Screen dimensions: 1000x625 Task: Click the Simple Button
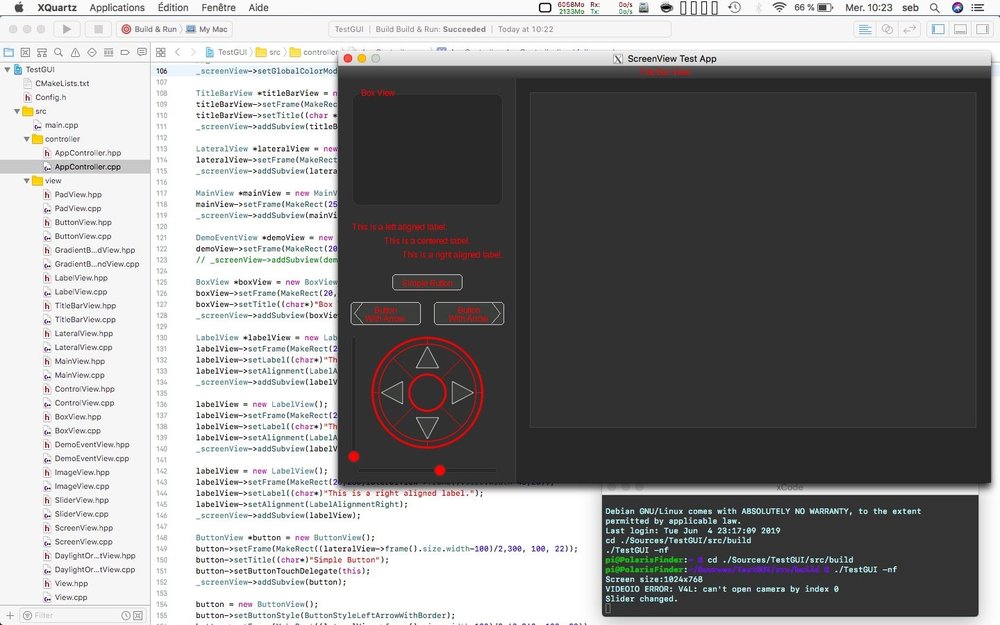point(427,283)
